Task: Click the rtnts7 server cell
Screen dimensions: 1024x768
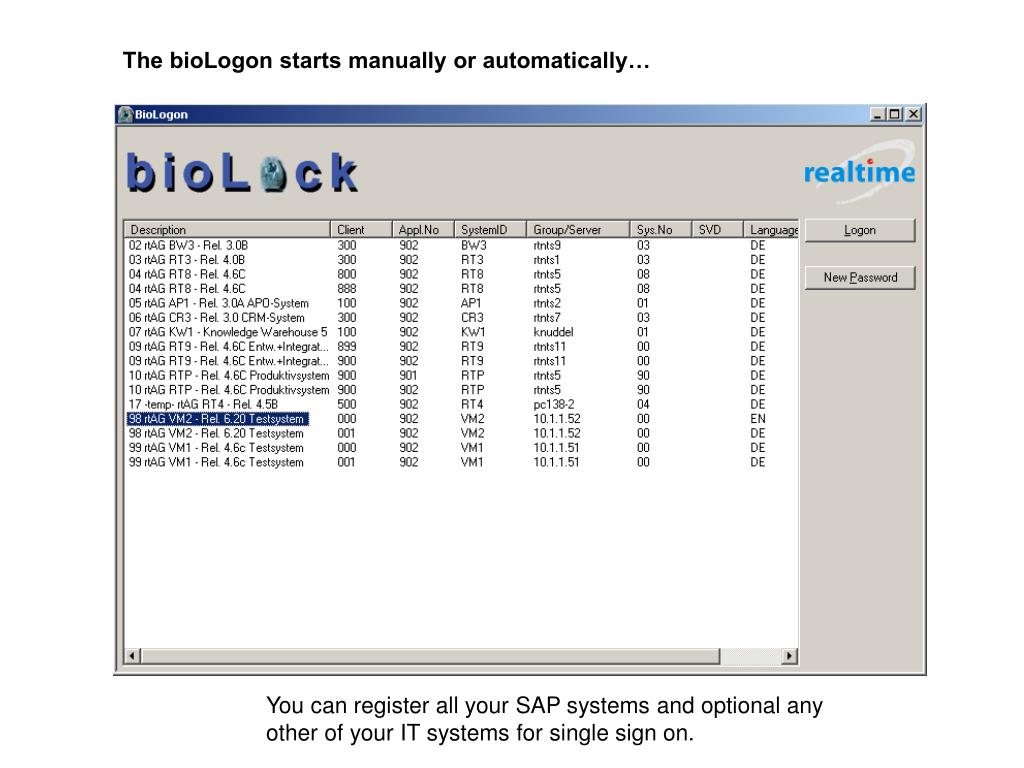Action: (547, 317)
